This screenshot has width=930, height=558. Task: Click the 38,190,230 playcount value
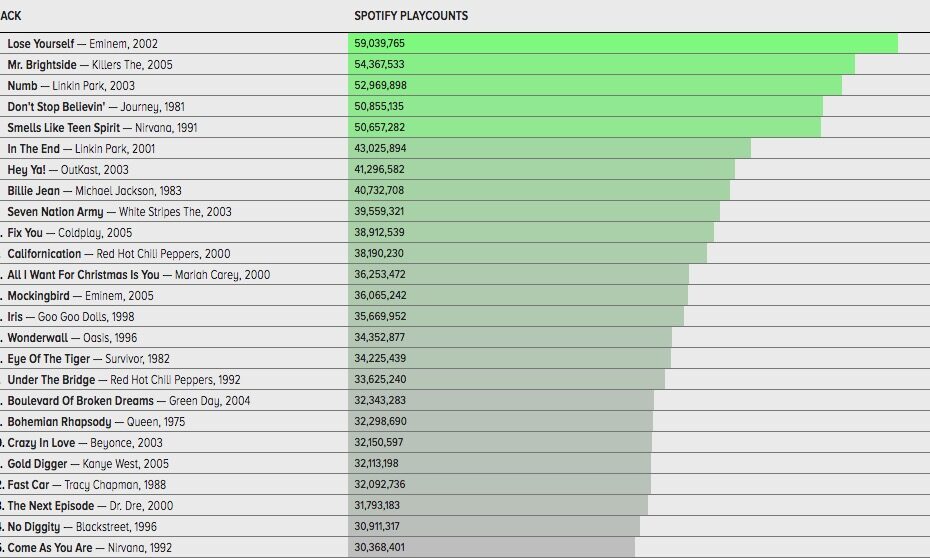(379, 253)
